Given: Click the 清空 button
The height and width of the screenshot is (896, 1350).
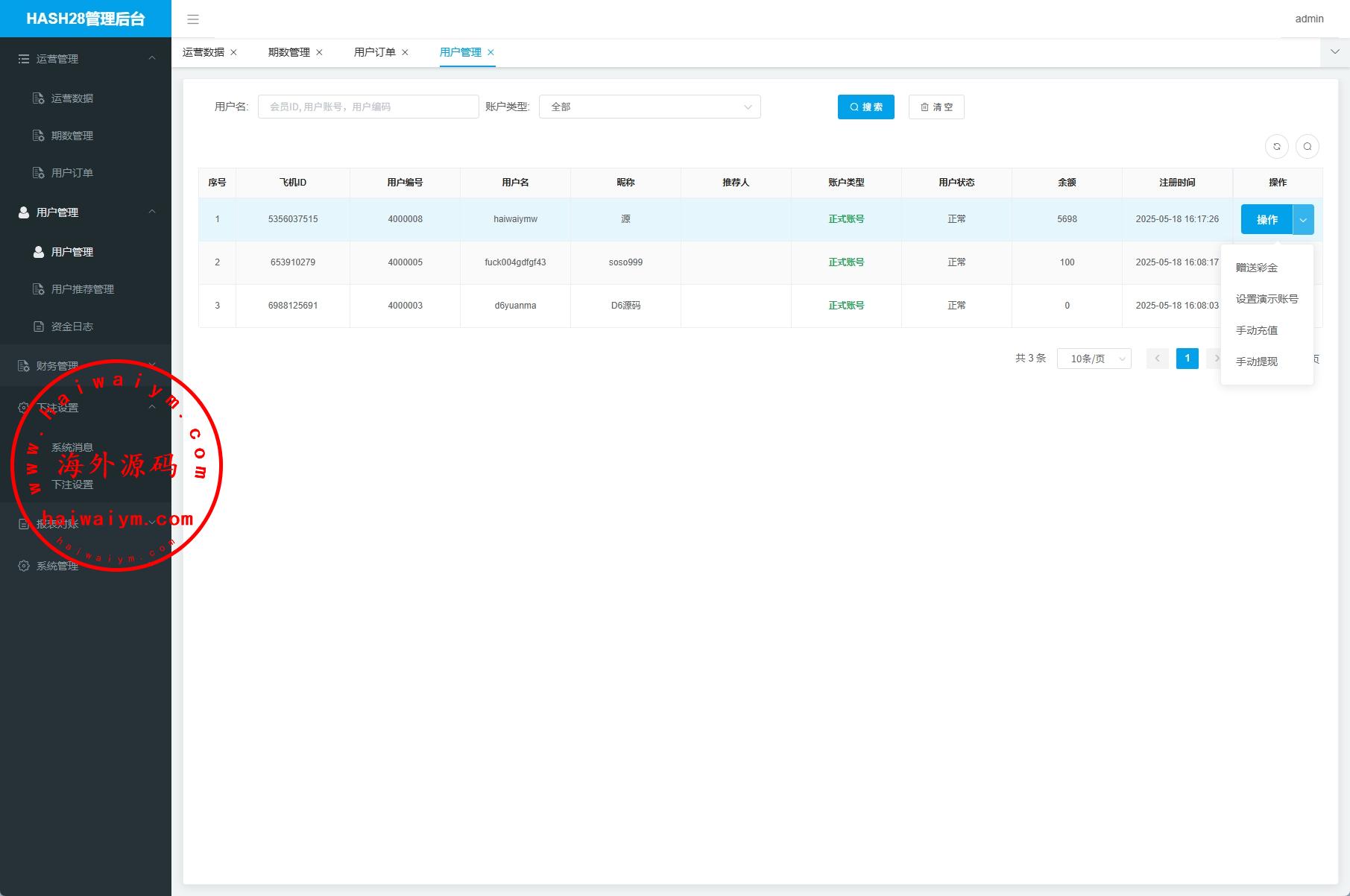Looking at the screenshot, I should click(x=936, y=107).
